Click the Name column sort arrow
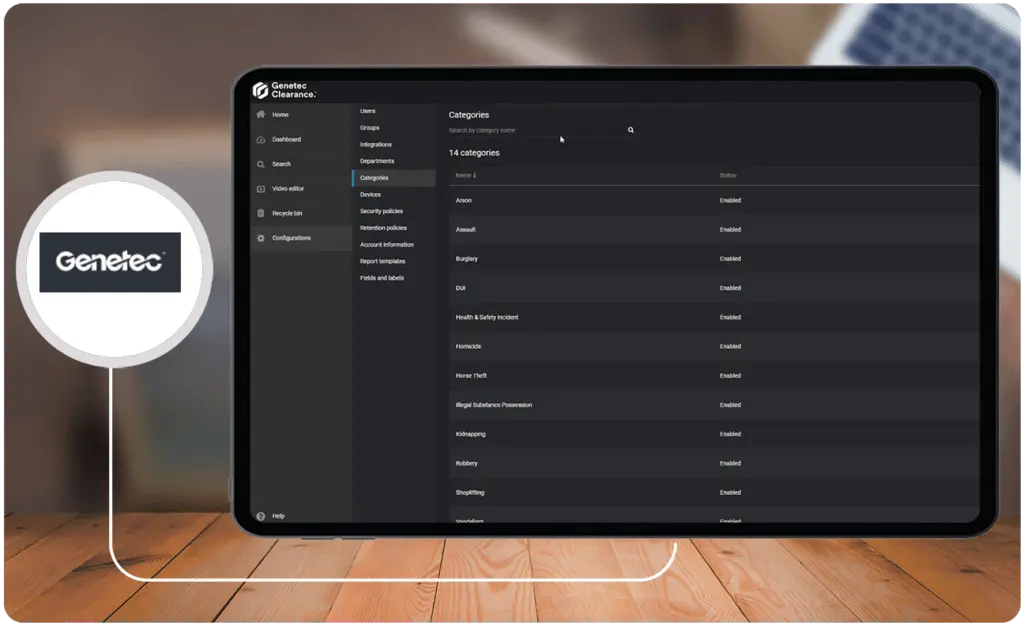The image size is (1024, 626). click(475, 175)
